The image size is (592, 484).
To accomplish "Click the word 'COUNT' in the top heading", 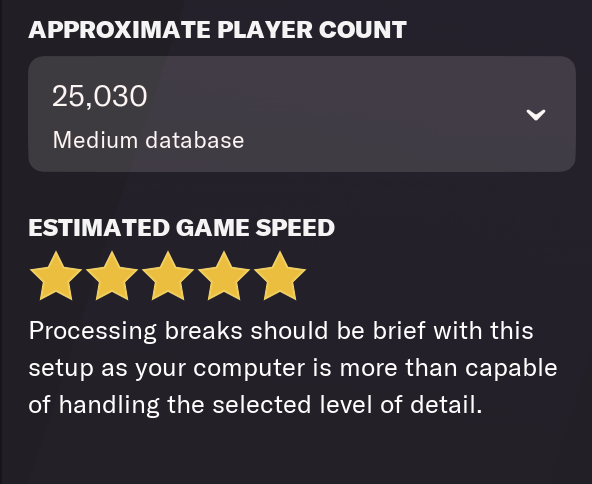I will coord(363,30).
